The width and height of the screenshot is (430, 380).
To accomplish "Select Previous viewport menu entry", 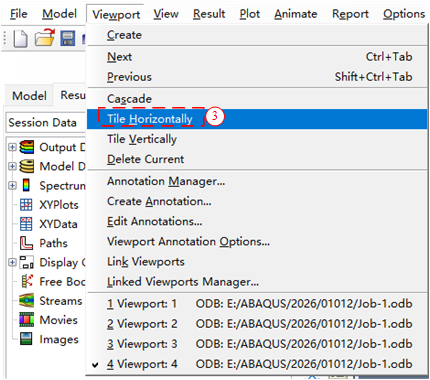I will (257, 77).
